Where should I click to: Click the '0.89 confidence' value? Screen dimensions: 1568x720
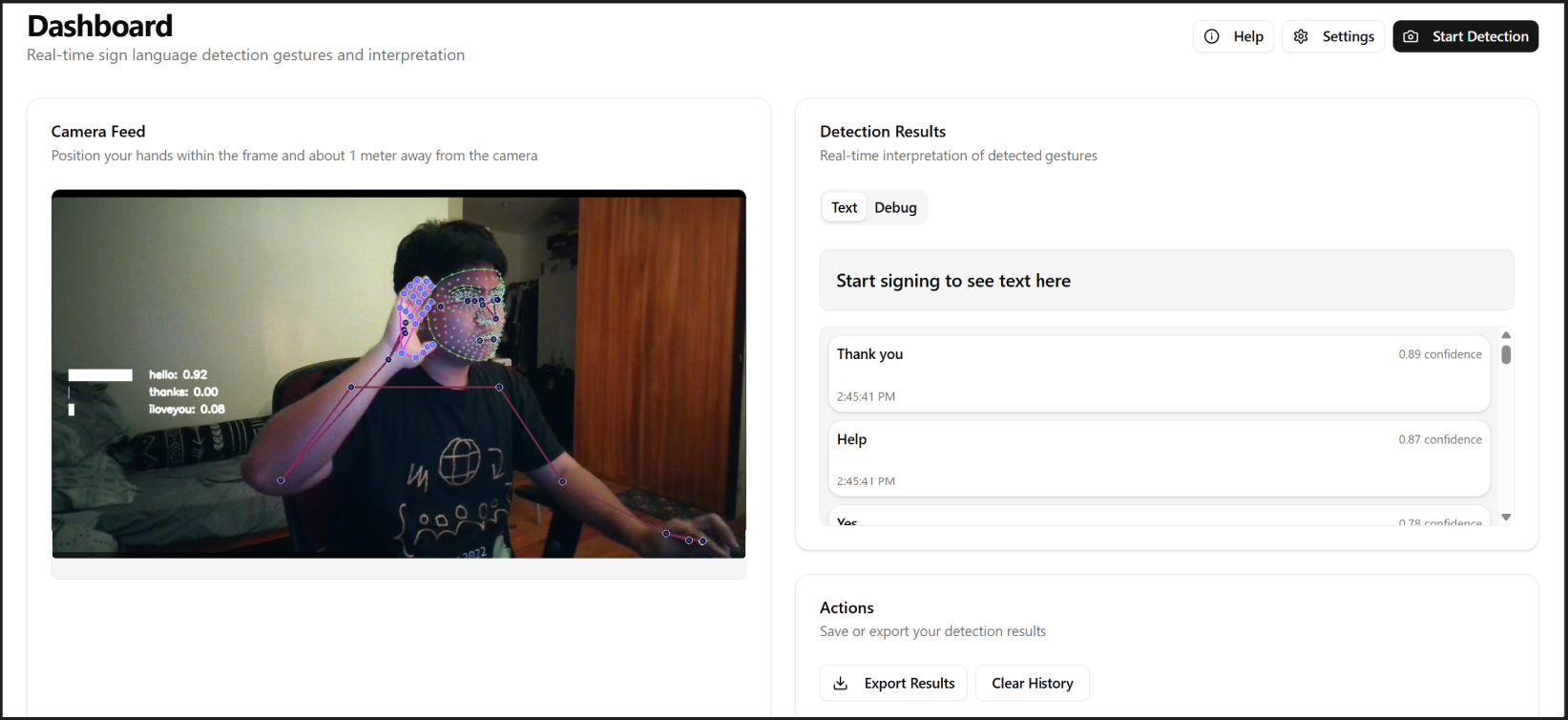[x=1440, y=354]
